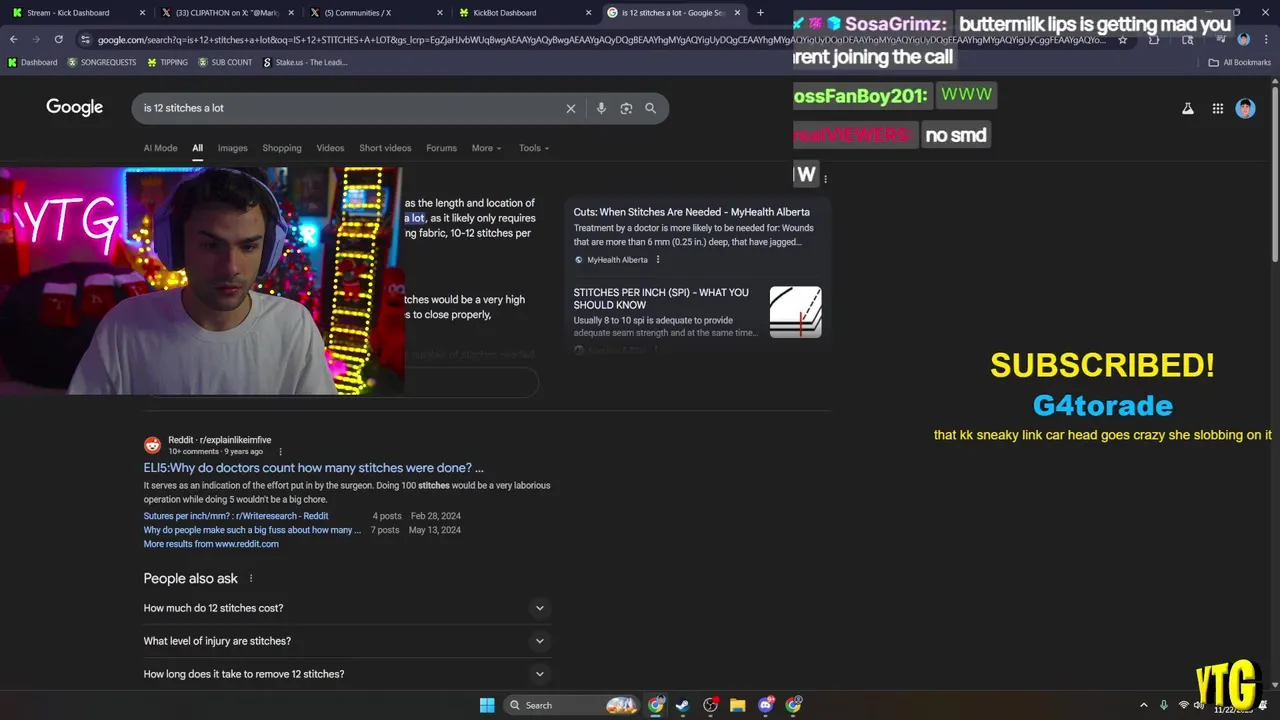This screenshot has width=1280, height=720.
Task: Open Google account profile avatar
Action: (x=1245, y=108)
